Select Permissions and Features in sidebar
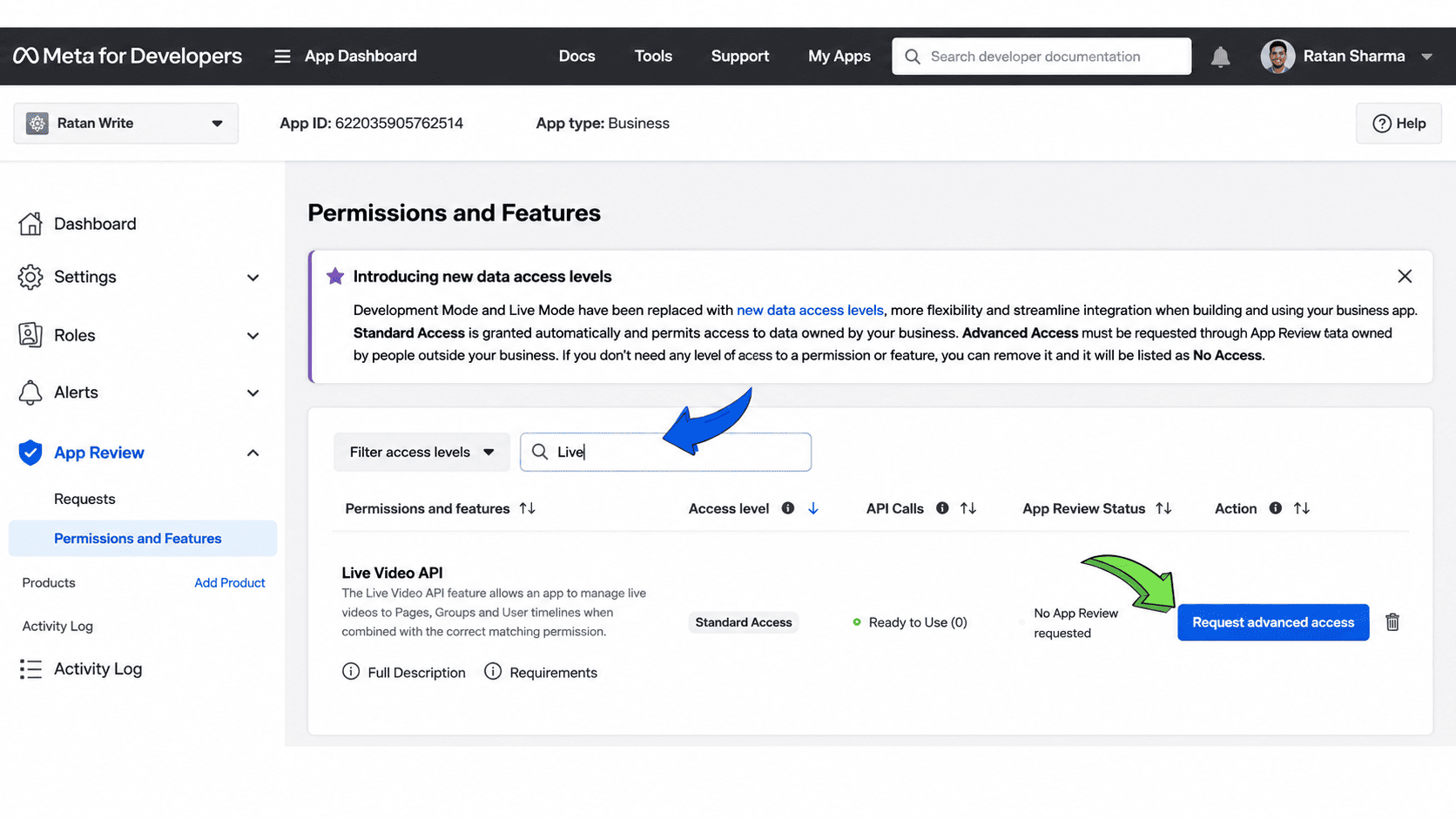The height and width of the screenshot is (819, 1456). coord(143,539)
